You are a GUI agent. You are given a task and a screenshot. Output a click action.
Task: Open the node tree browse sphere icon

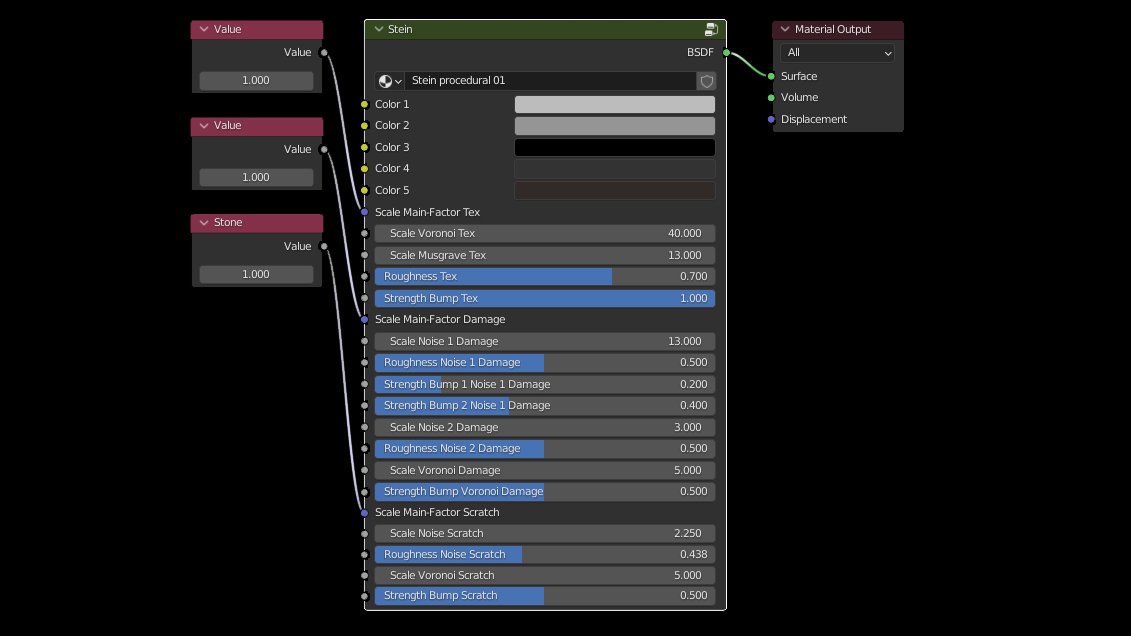pos(389,81)
